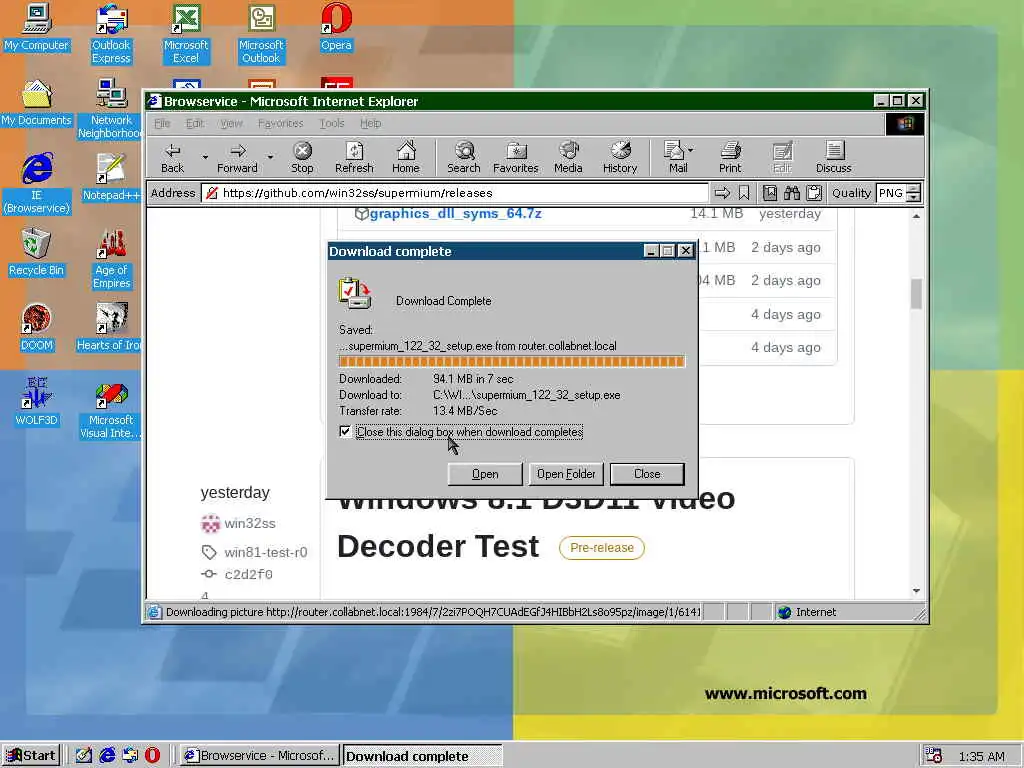Open the c2d2f0 commit link
1024x768 pixels.
point(249,575)
